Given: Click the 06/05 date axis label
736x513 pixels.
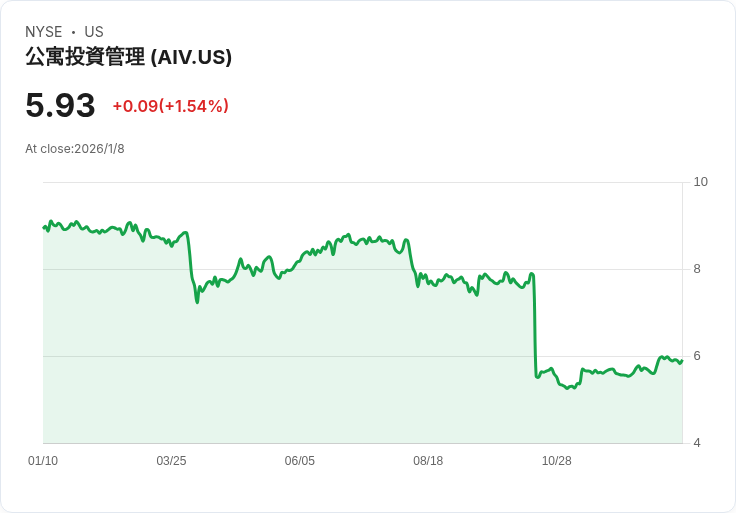Looking at the screenshot, I should tap(300, 461).
